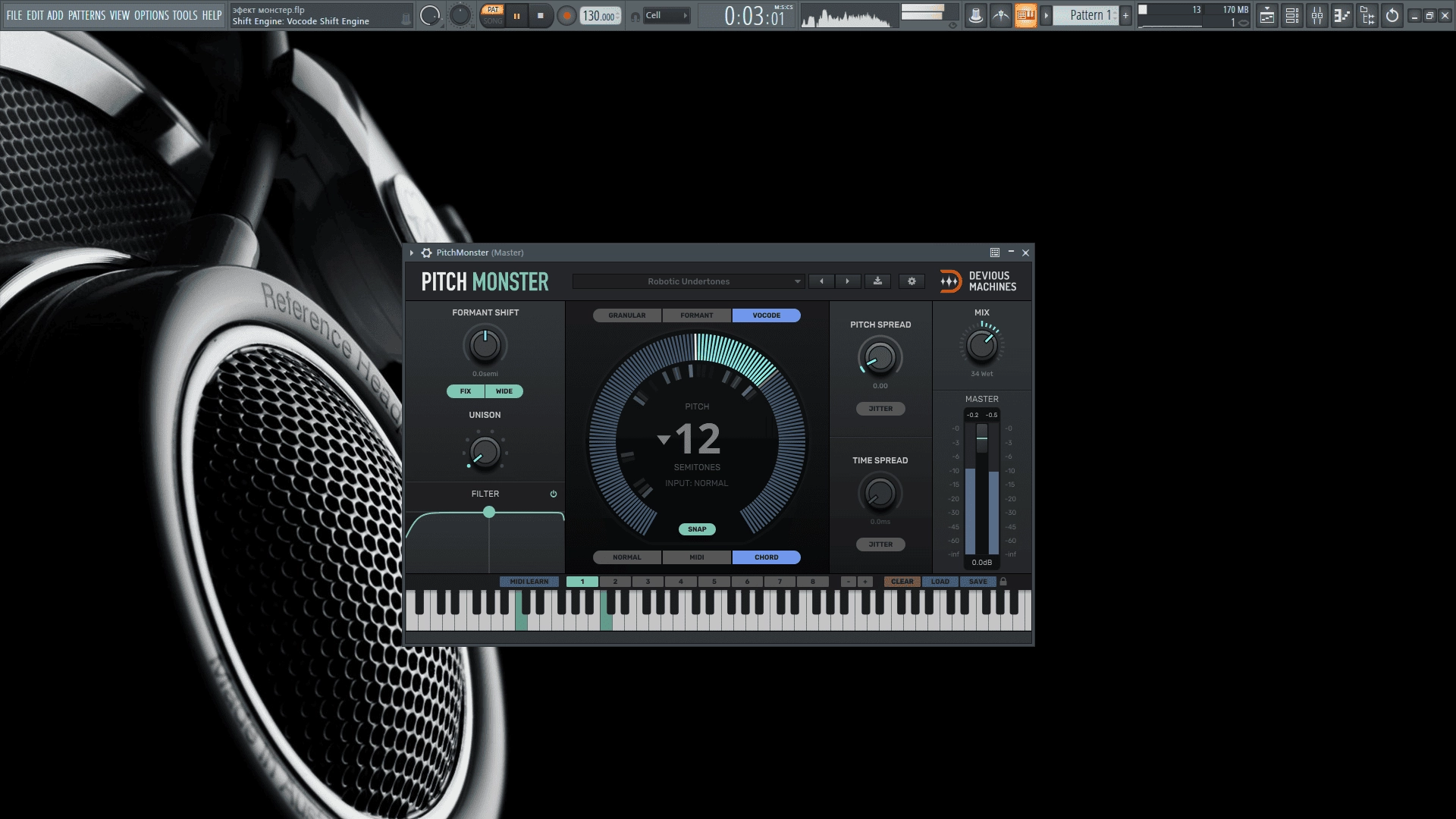Click the master pitch knob in toolbar

460,15
